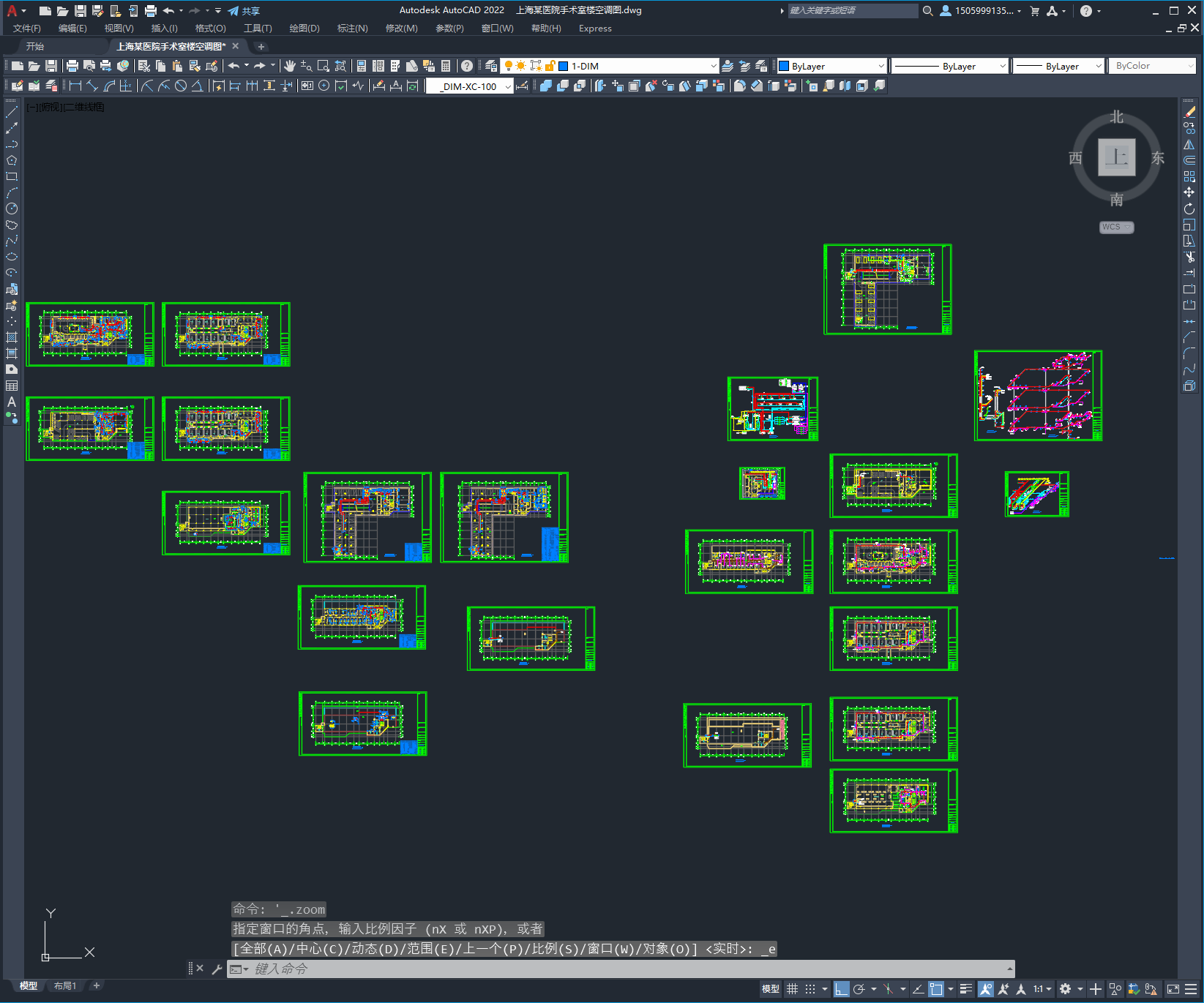Viewport: 1204px width, 1003px height.
Task: Select the Multiline Text tool (A)
Action: coord(12,402)
